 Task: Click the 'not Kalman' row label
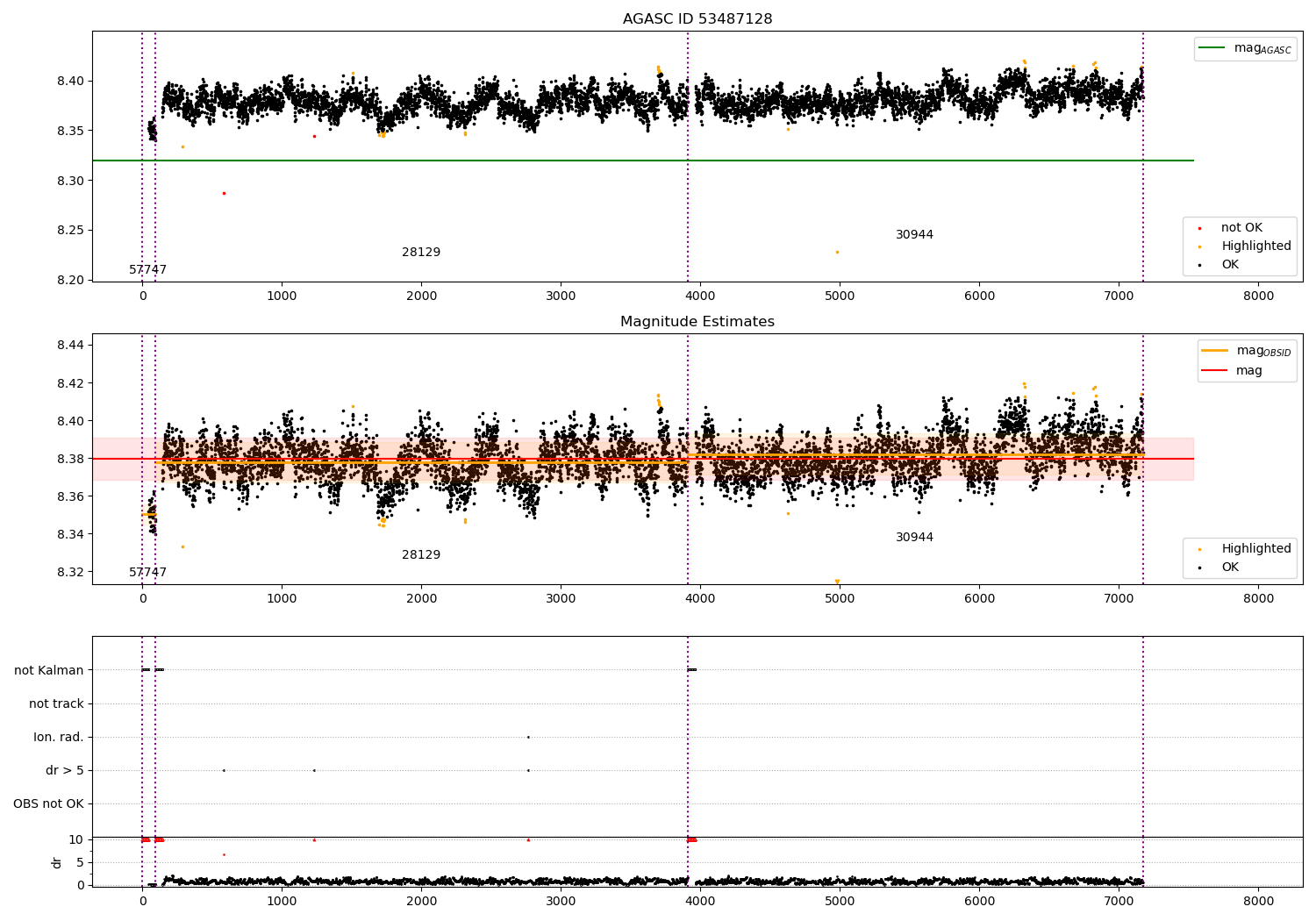tap(49, 671)
